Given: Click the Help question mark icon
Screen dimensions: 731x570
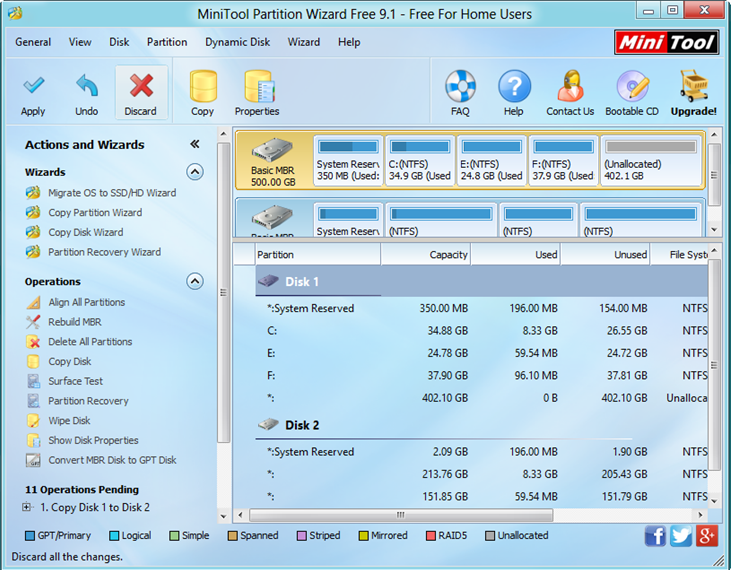Looking at the screenshot, I should tap(514, 86).
